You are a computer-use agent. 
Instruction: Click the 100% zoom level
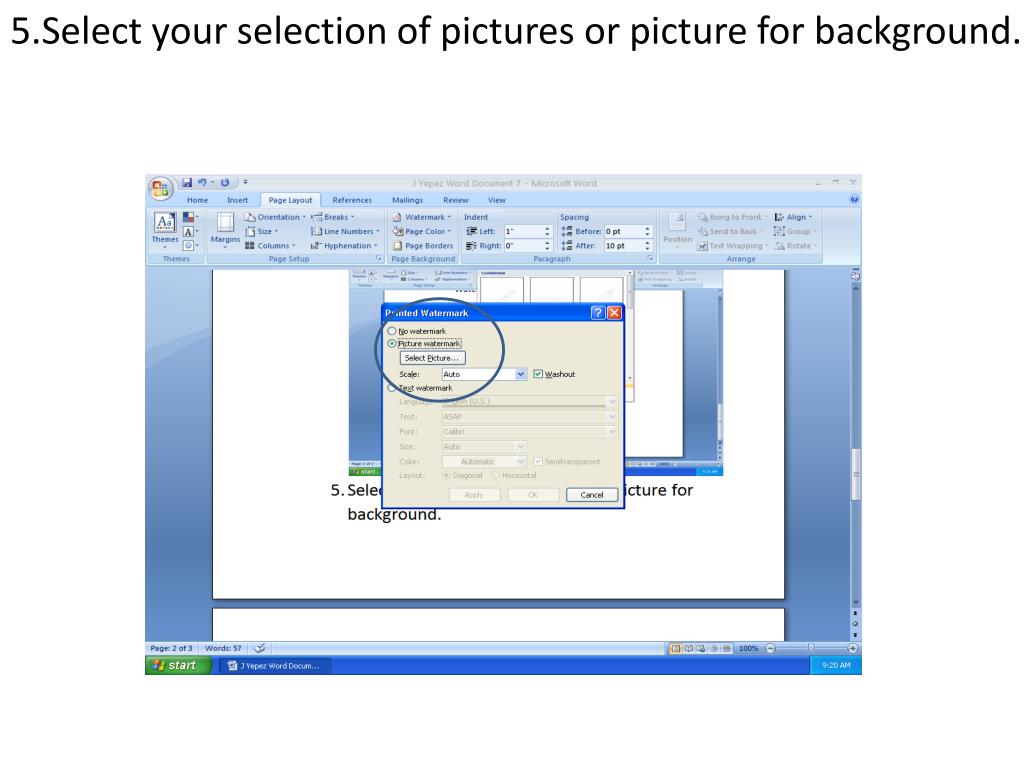(x=748, y=648)
